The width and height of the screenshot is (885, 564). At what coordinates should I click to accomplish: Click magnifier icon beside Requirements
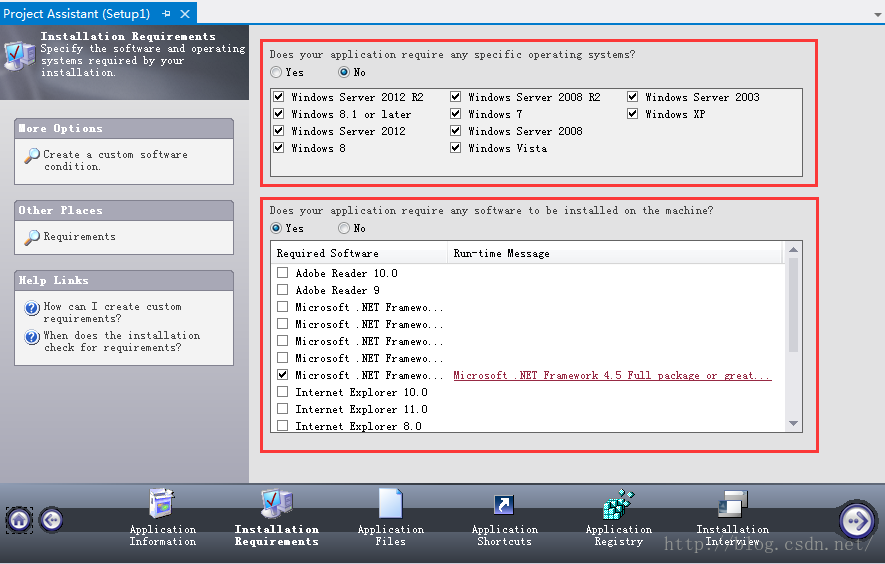[32, 237]
